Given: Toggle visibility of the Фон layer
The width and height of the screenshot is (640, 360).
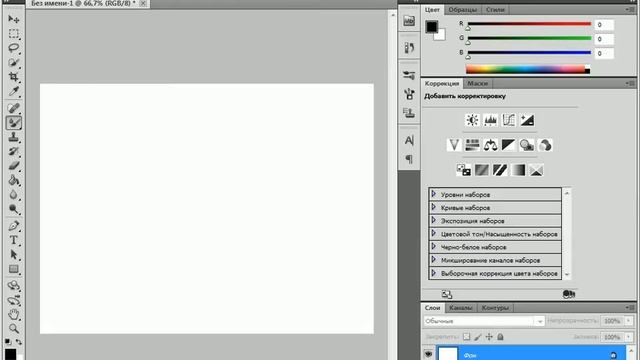Looking at the screenshot, I should click(428, 353).
